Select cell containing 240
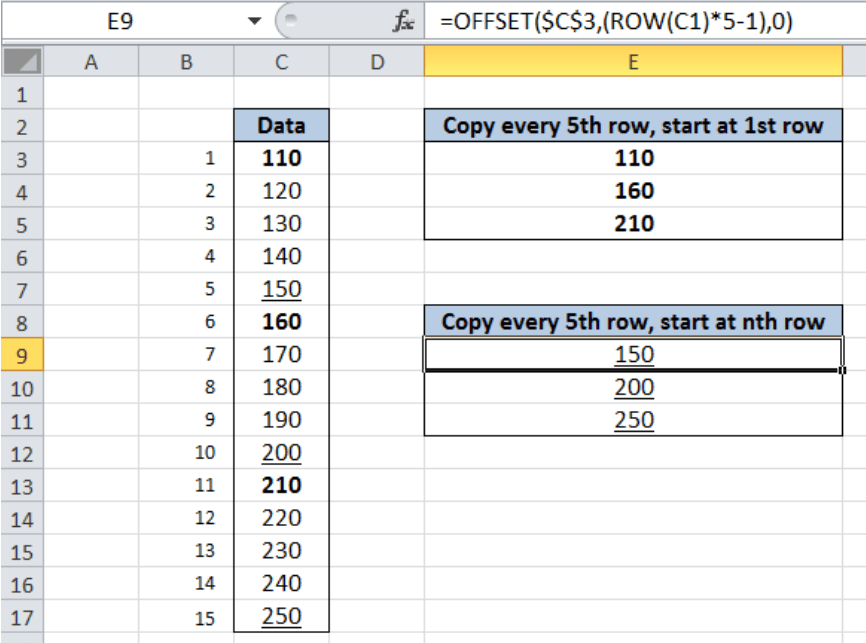The height and width of the screenshot is (643, 866). [x=281, y=583]
